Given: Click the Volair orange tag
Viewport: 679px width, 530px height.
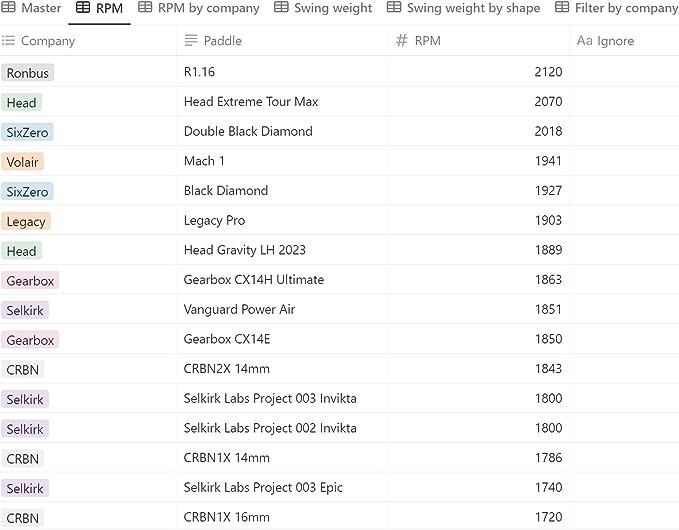Looking at the screenshot, I should click(x=23, y=162).
